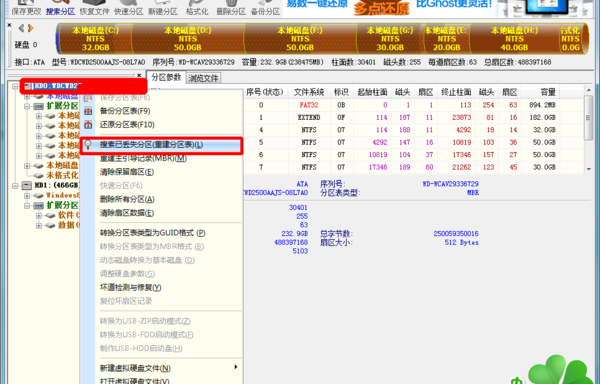Viewport: 600px width, 384px height.
Task: Expand the 软件 partition node
Action: tap(39, 215)
